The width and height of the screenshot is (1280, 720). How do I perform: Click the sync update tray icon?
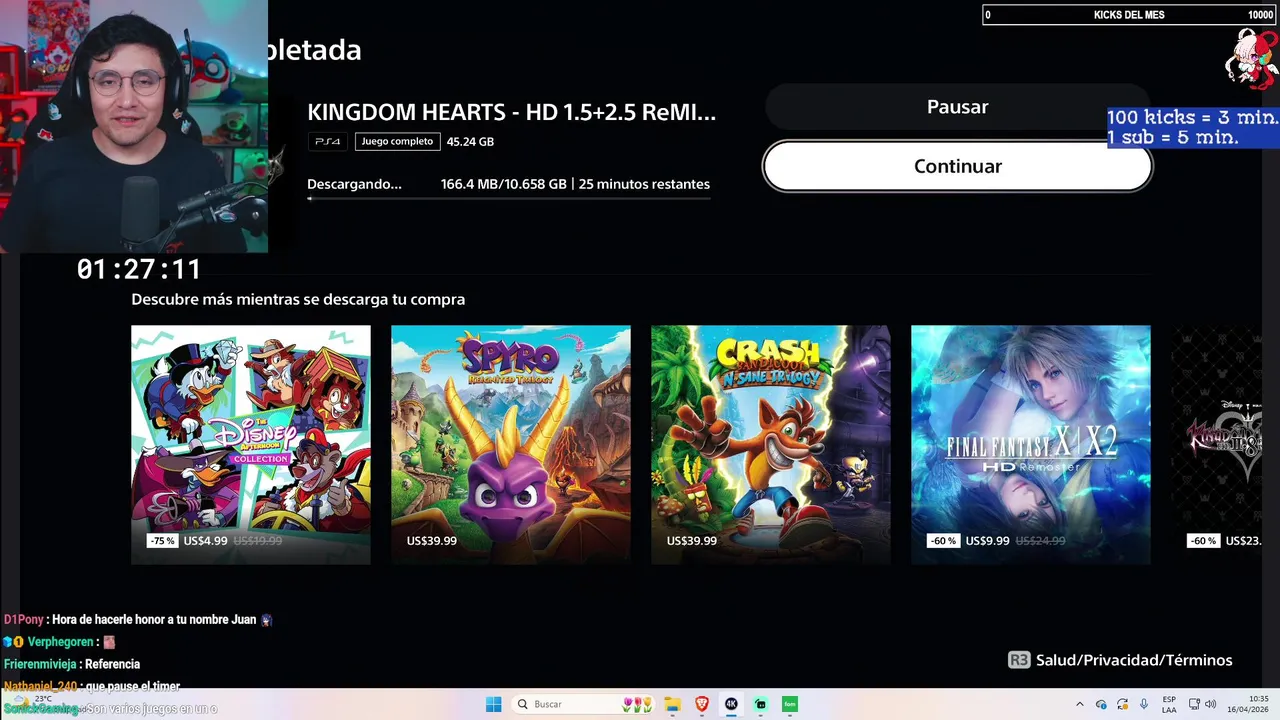click(1122, 704)
